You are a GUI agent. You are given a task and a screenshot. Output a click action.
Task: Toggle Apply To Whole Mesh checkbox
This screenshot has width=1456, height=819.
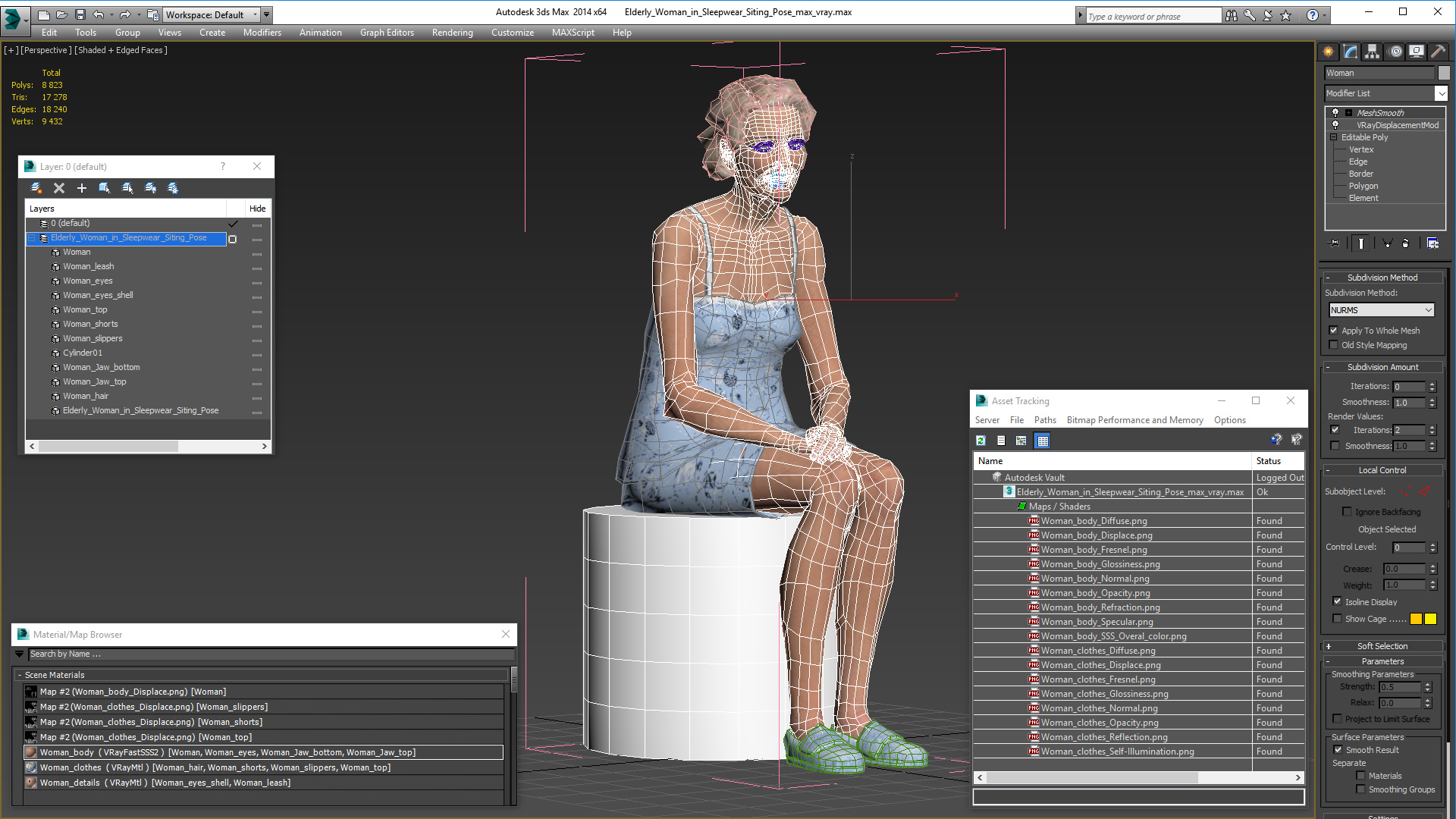[1334, 331]
